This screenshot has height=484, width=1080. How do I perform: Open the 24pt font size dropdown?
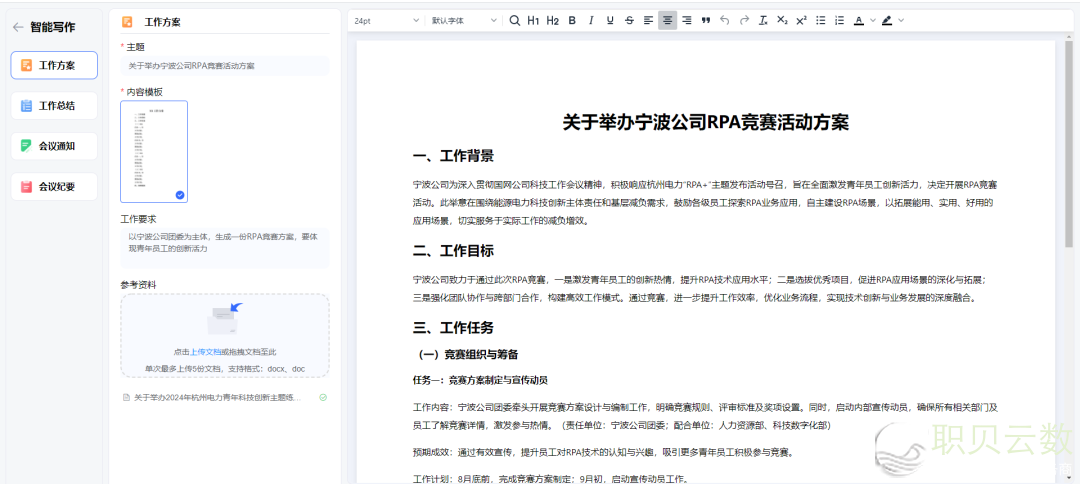coord(386,20)
